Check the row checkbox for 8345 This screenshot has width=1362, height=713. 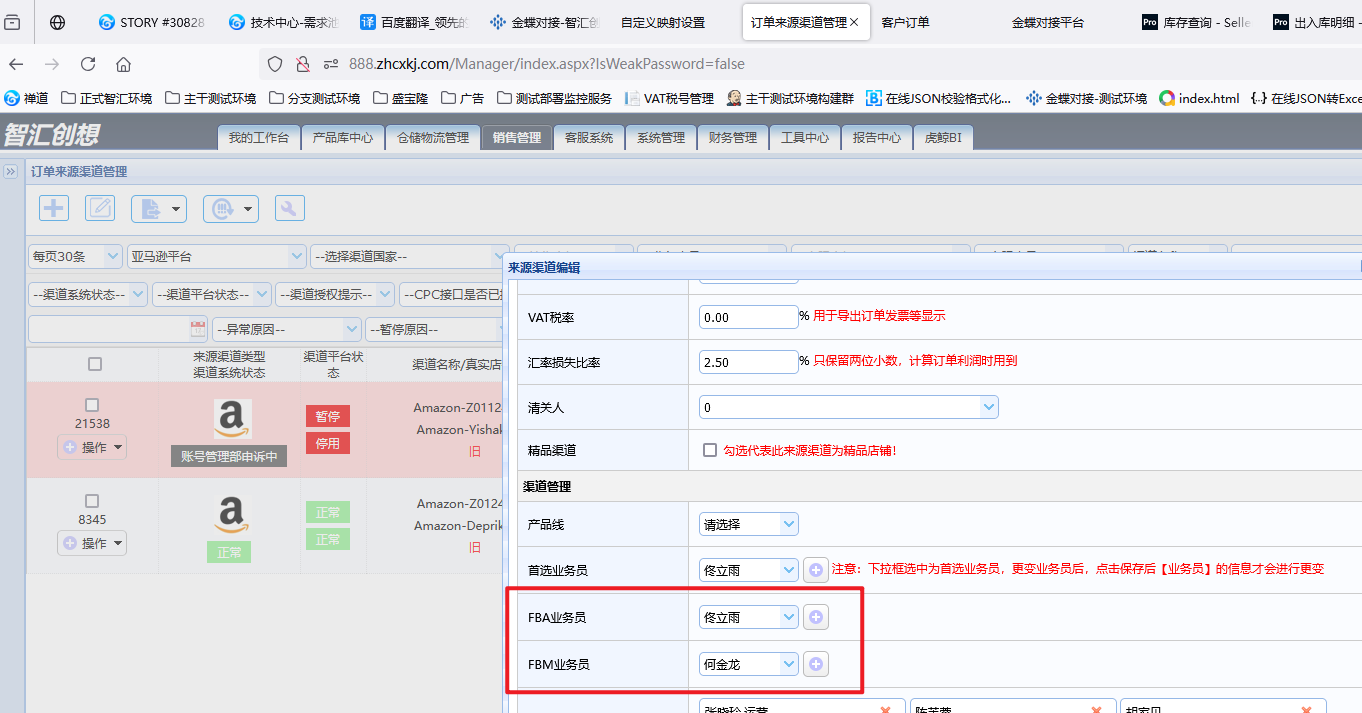(92, 501)
